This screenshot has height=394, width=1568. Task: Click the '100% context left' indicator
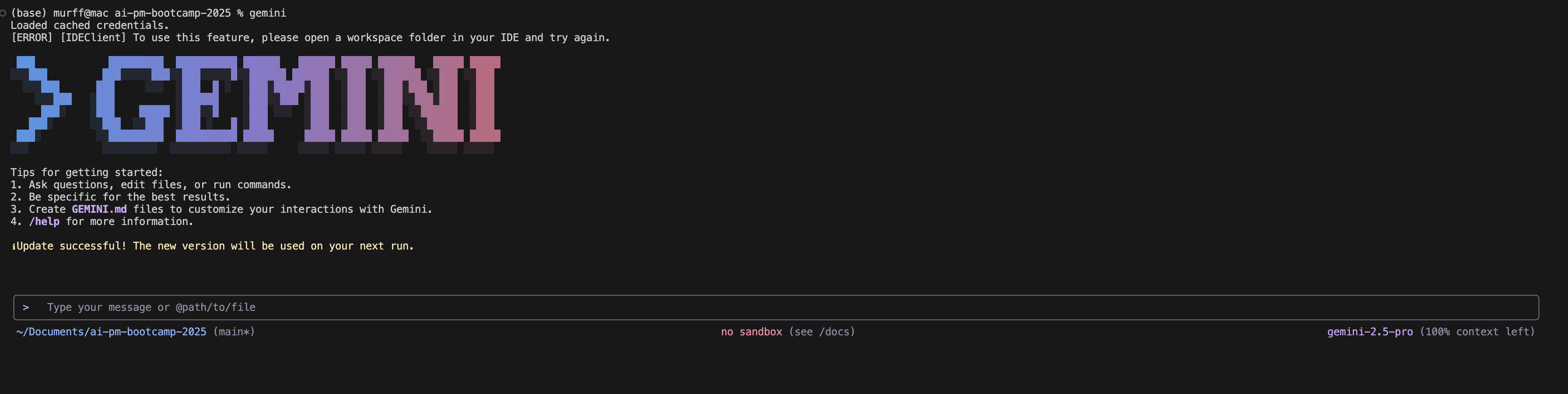coord(1477,332)
